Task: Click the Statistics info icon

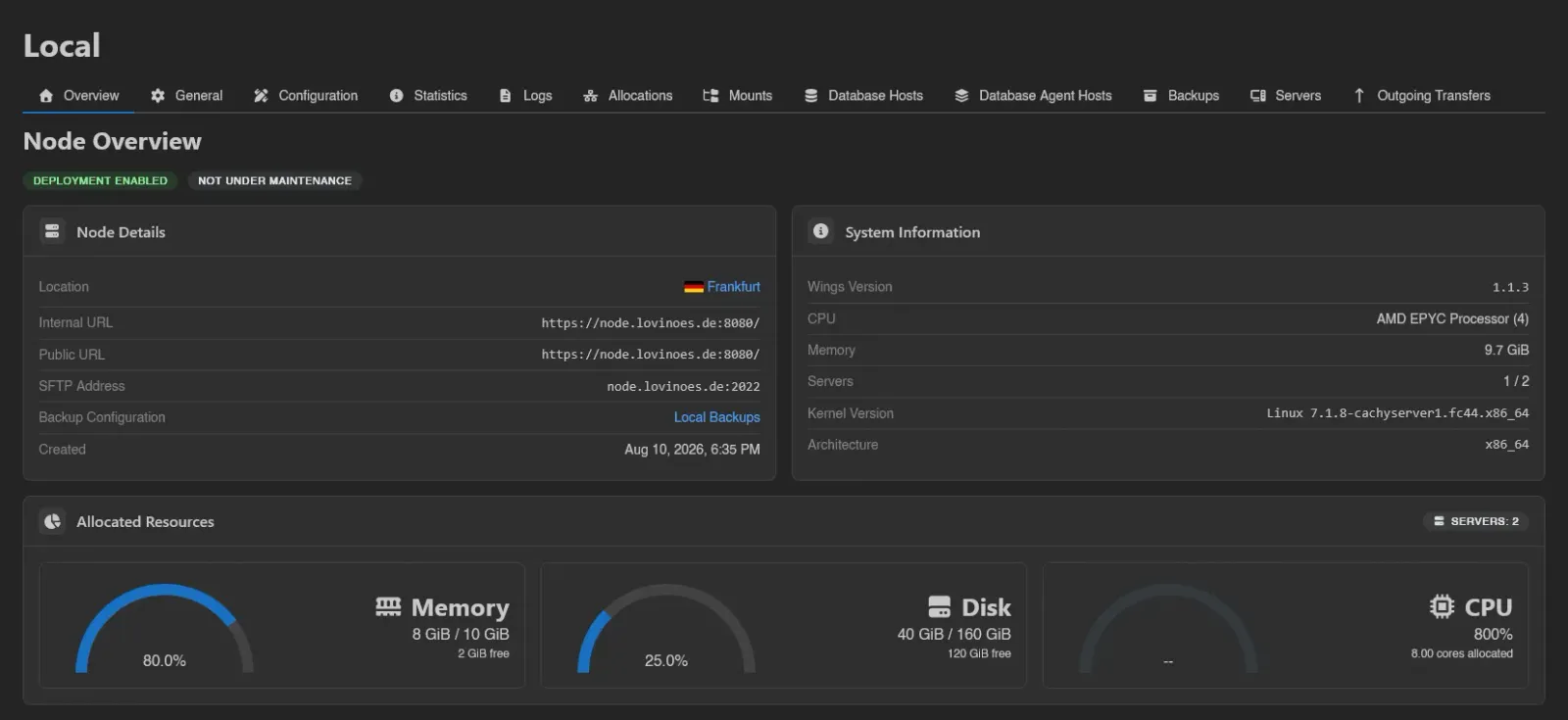Action: (396, 96)
